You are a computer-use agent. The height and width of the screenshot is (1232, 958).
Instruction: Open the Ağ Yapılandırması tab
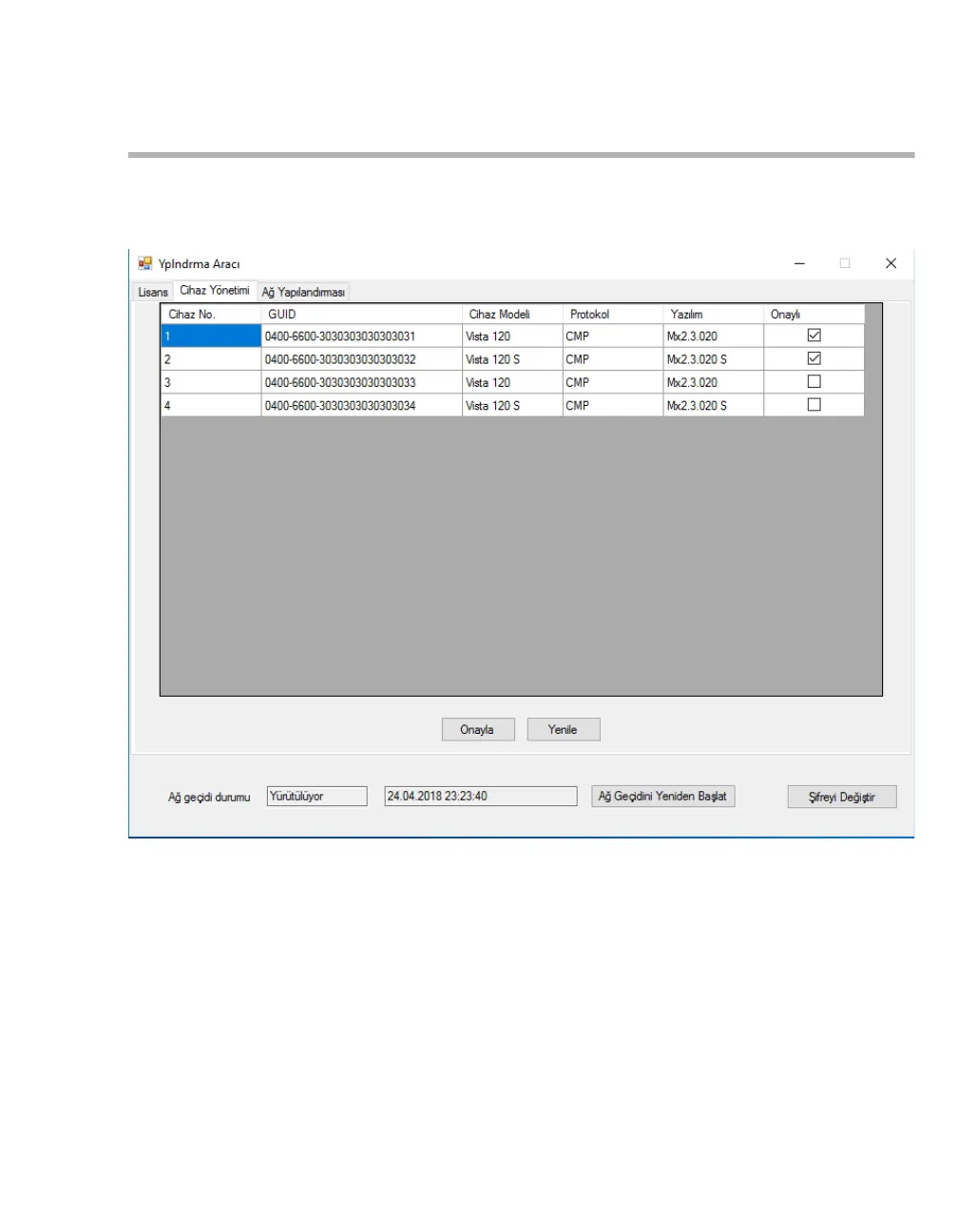(x=303, y=292)
